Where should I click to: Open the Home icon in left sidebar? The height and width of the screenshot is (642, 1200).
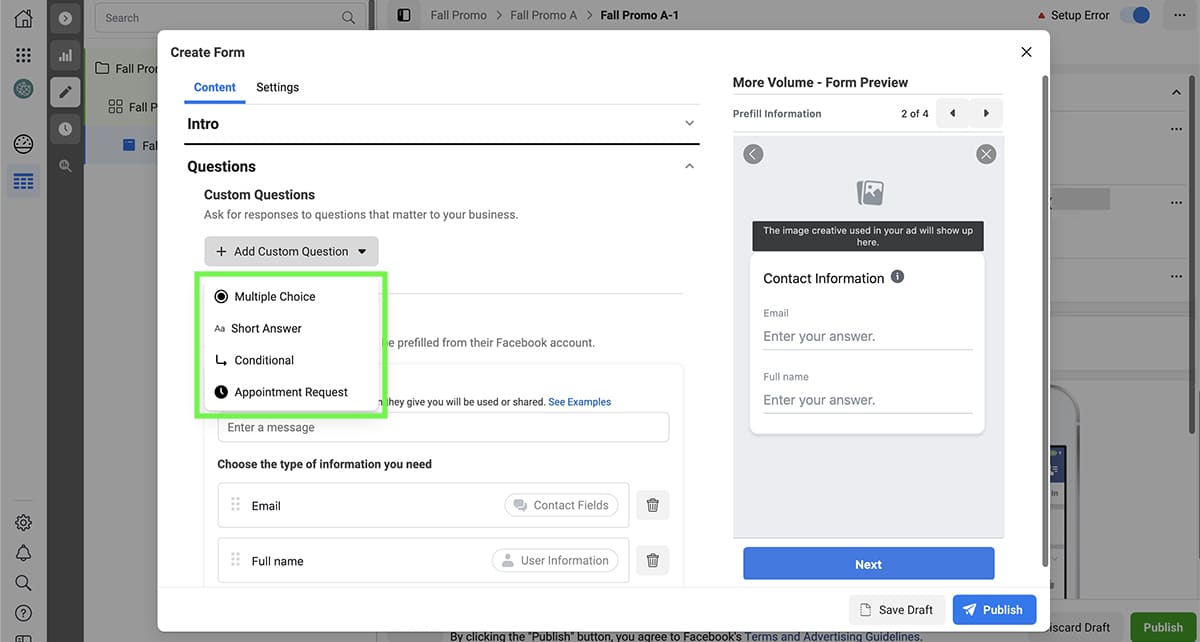(x=23, y=18)
